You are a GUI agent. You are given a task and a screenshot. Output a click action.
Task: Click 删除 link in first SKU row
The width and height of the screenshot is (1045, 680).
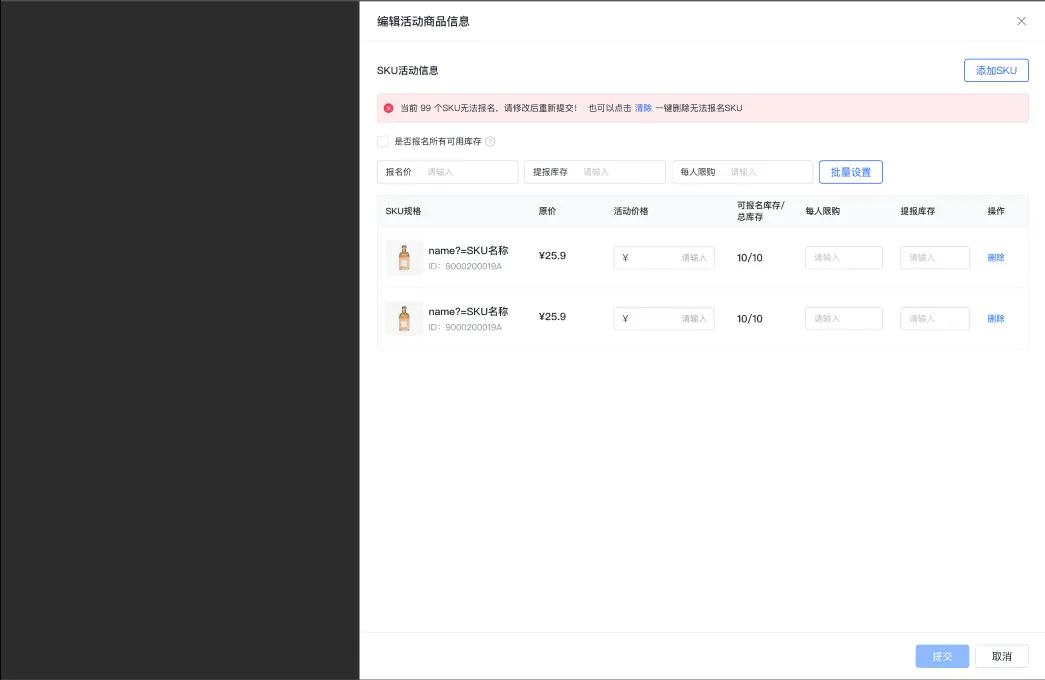[996, 257]
